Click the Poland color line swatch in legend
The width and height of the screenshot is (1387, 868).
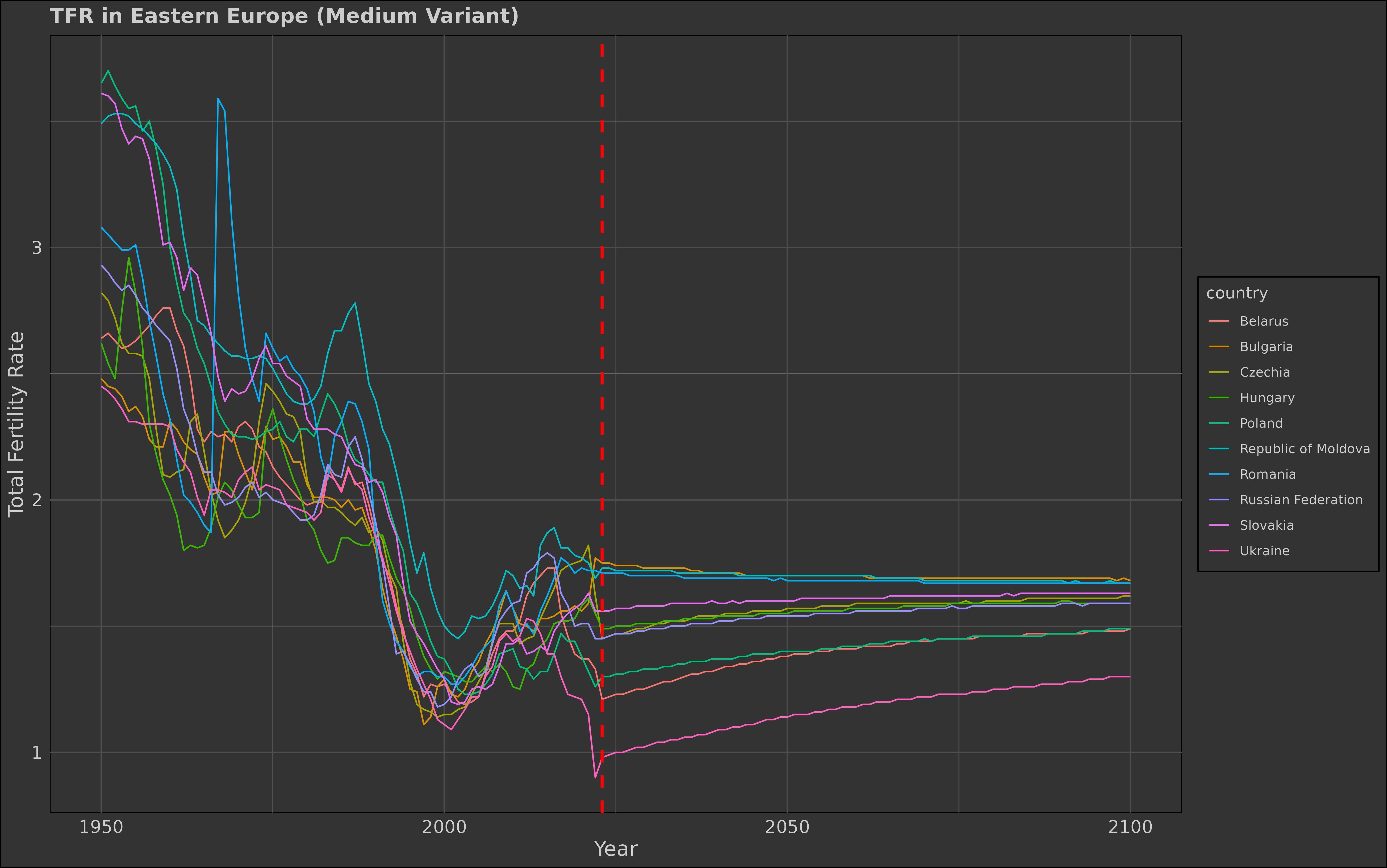tap(1219, 424)
